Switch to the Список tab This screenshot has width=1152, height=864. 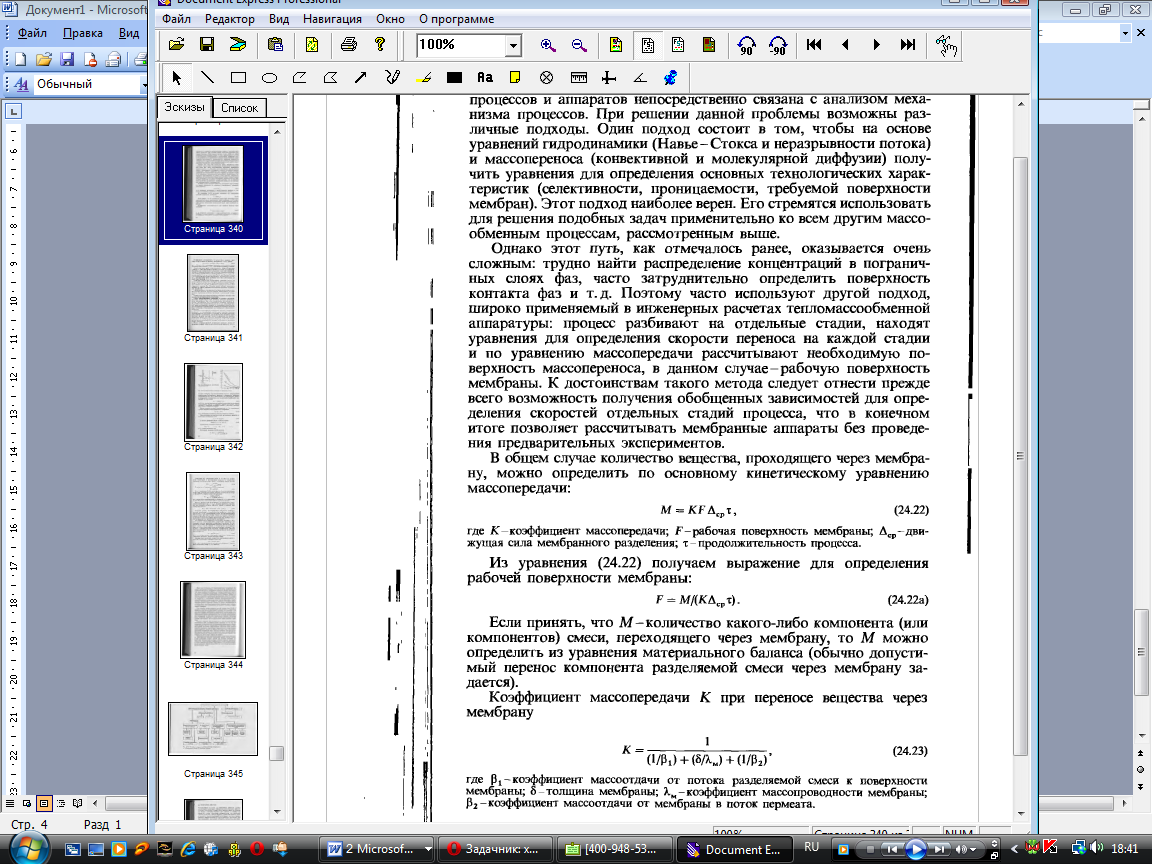coord(240,108)
